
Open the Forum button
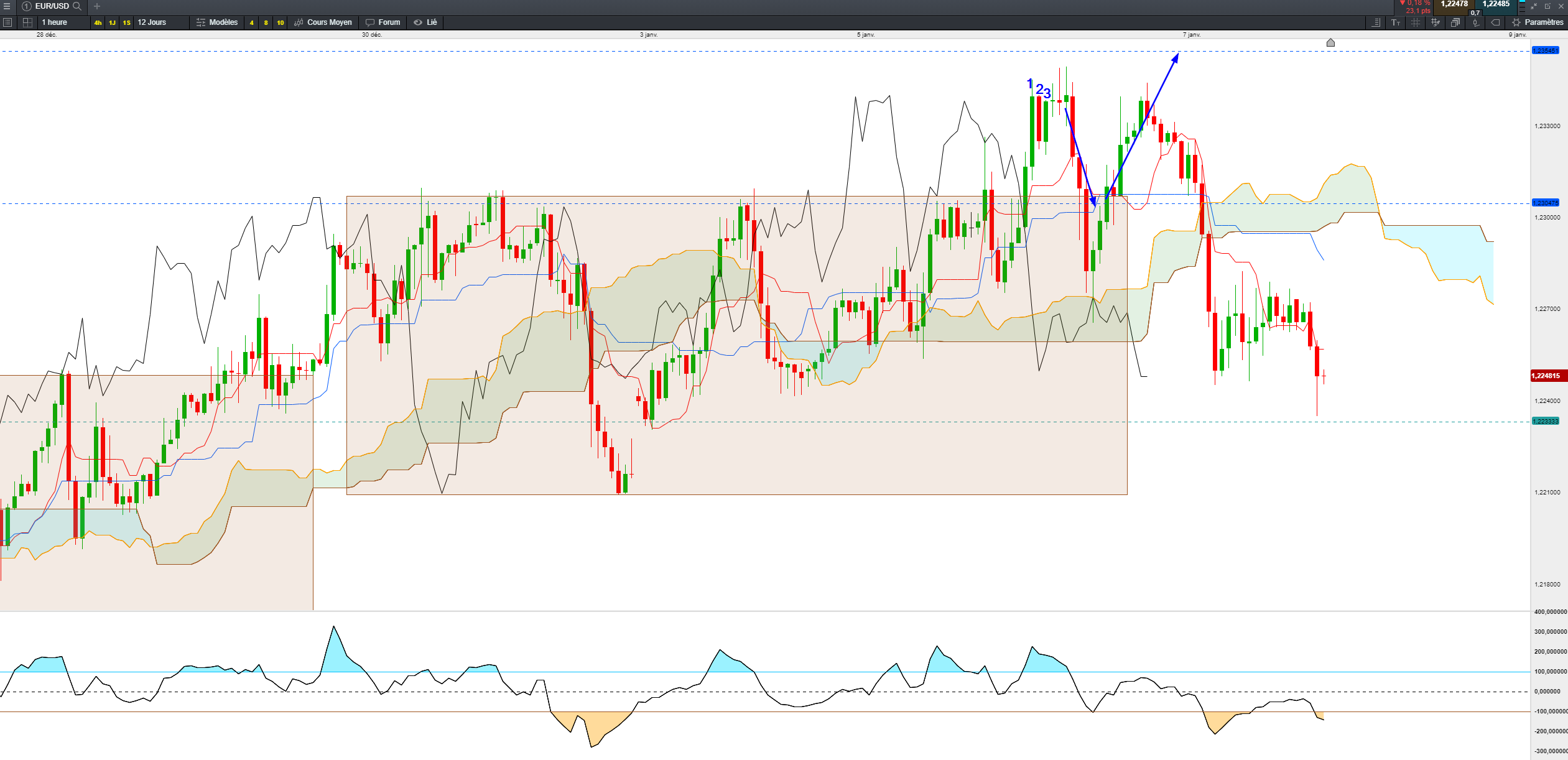[x=383, y=22]
